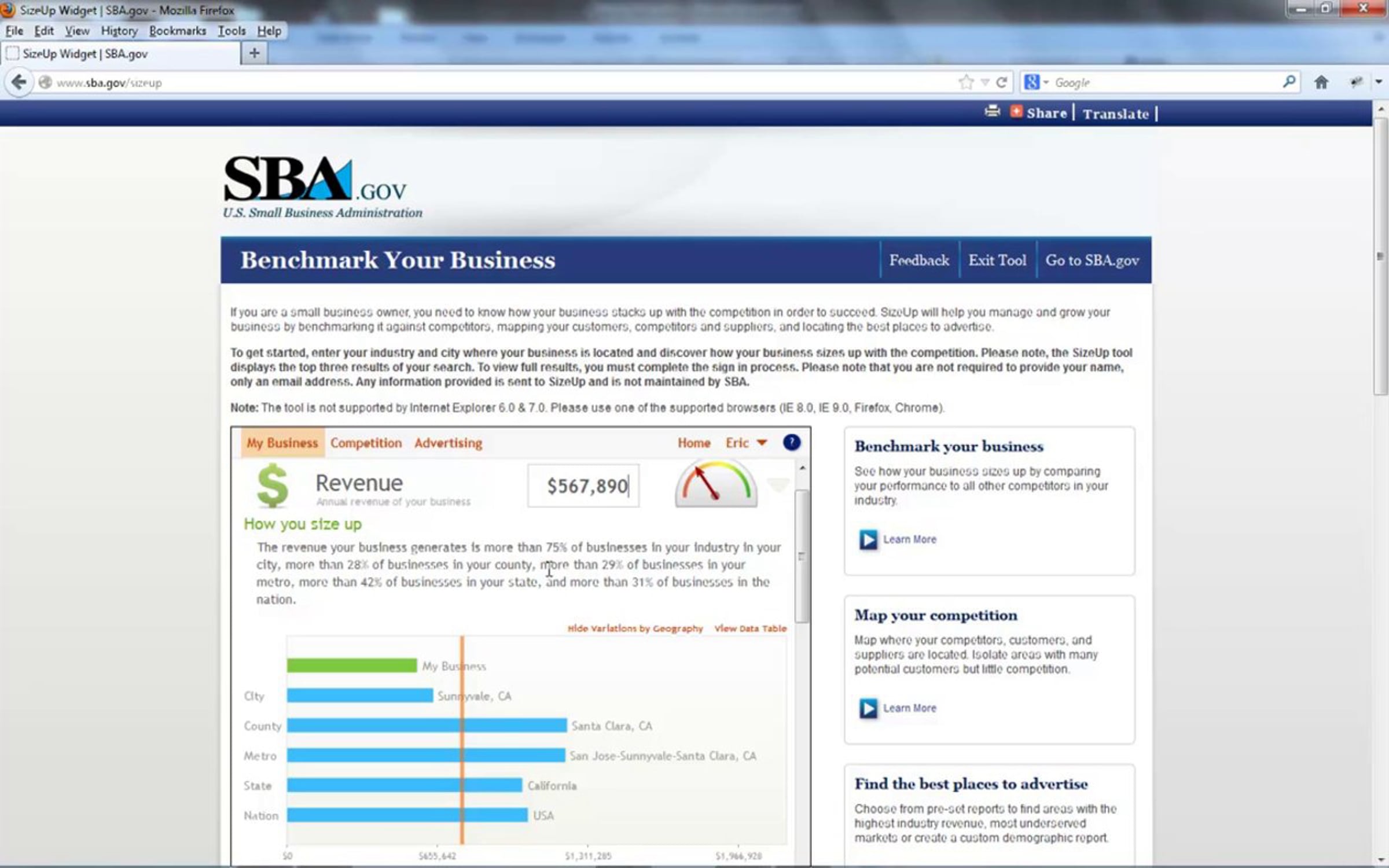The image size is (1389, 868).
Task: Click the widget scrollbar up arrow
Action: click(802, 468)
